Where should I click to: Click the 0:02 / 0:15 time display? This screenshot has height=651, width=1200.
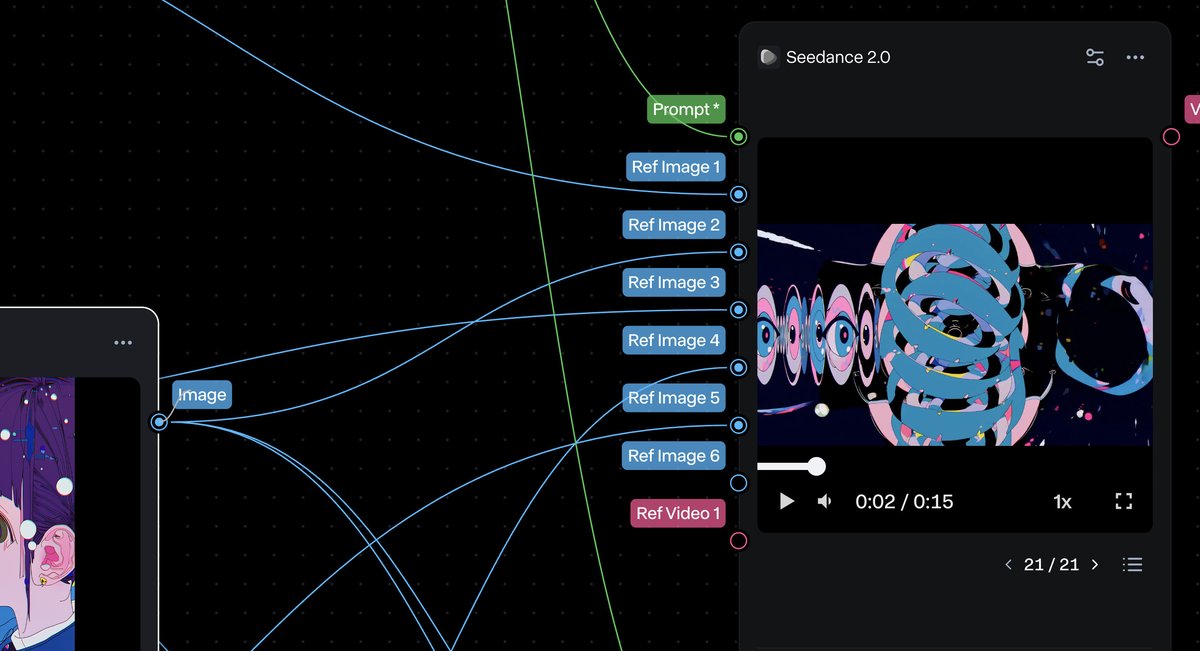point(904,501)
